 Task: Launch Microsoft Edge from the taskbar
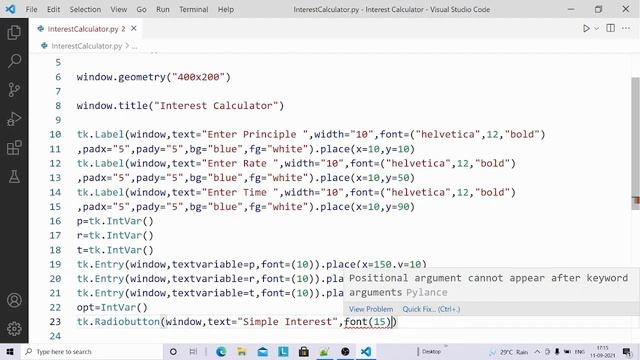coord(221,351)
